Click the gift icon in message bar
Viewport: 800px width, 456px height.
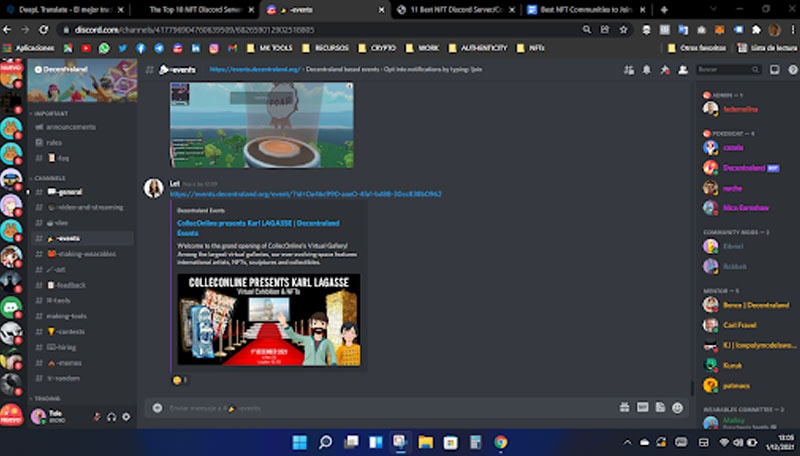[624, 407]
